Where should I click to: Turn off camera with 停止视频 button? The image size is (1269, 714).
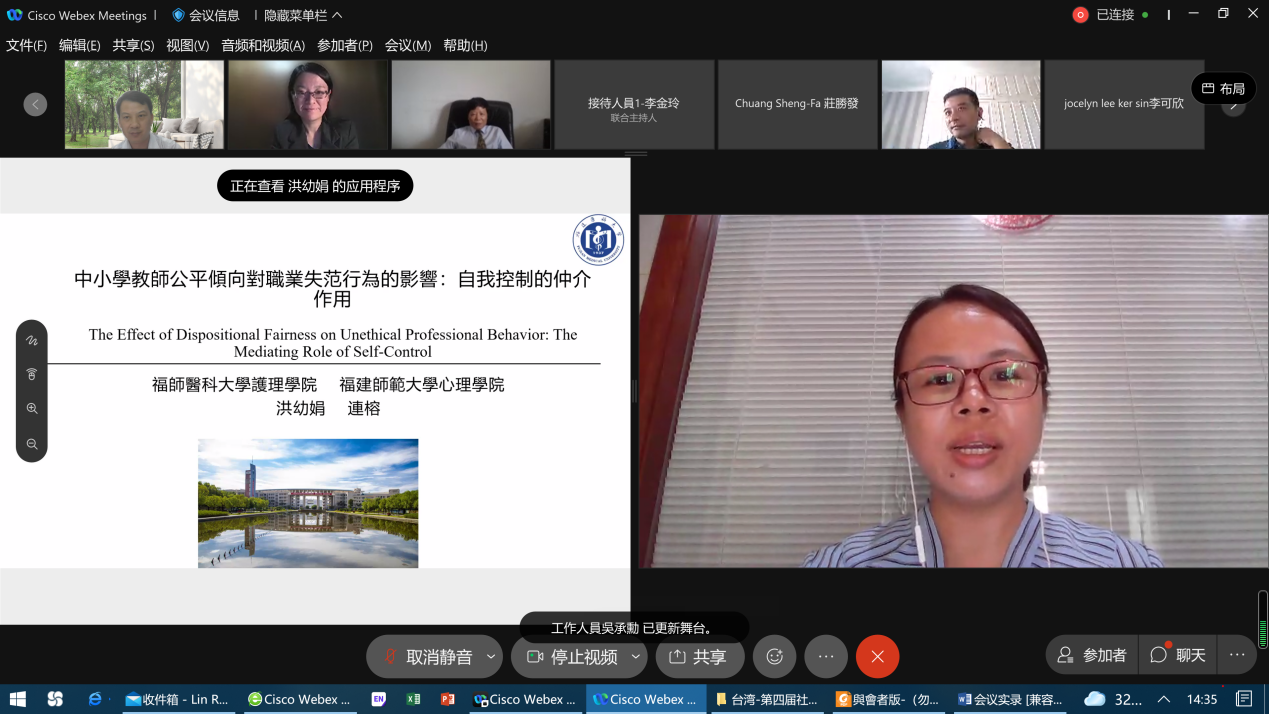point(572,657)
